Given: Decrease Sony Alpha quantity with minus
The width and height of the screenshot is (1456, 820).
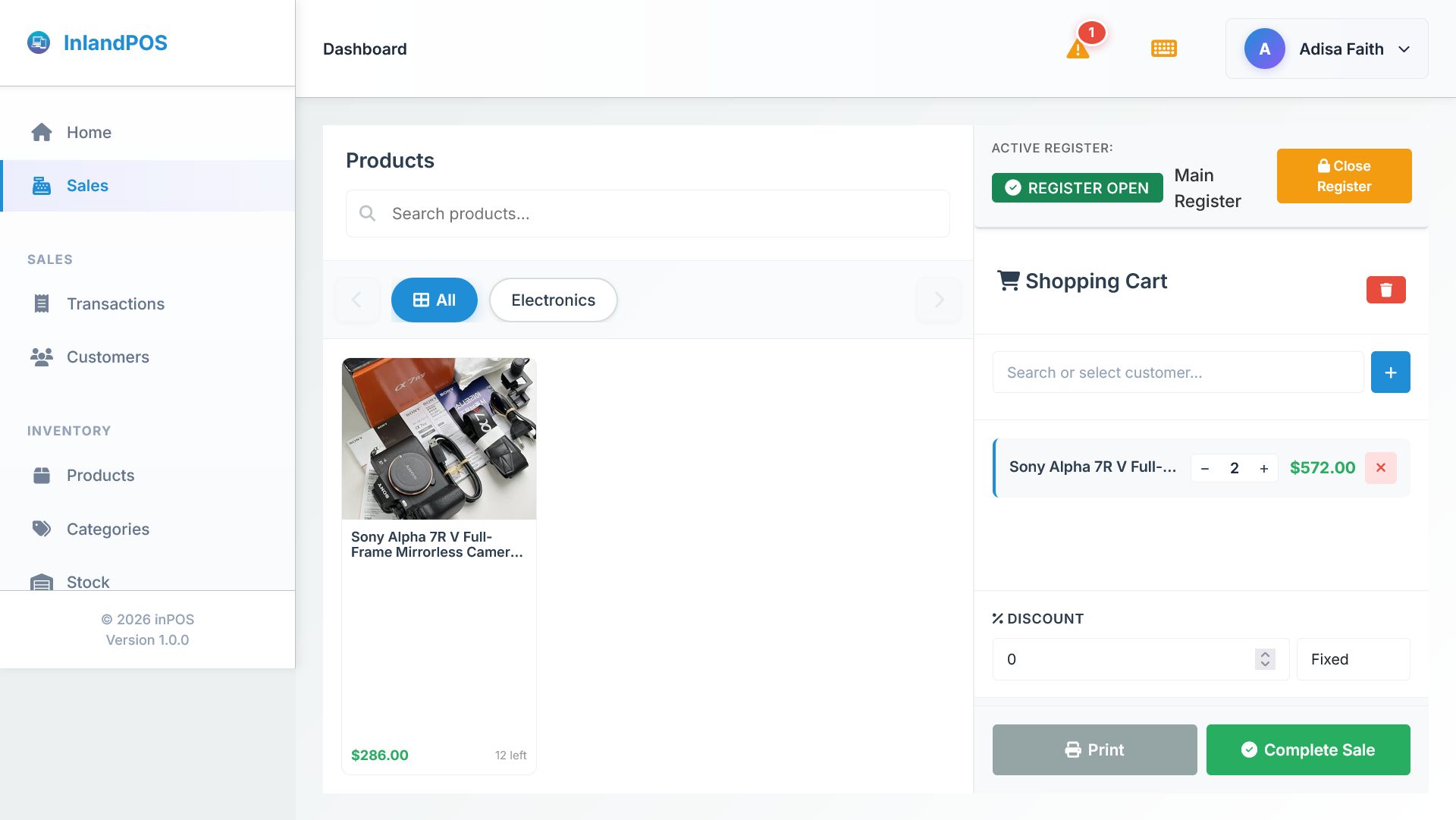Looking at the screenshot, I should tap(1205, 469).
